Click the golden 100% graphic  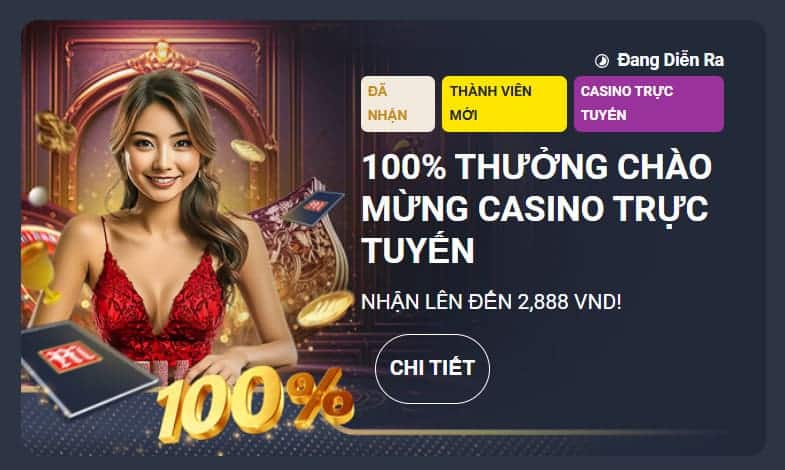(254, 403)
